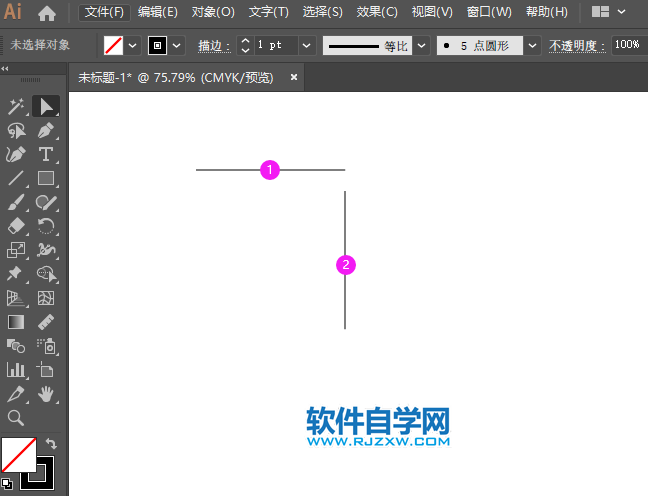
Task: Open the stroke weight dropdown
Action: click(307, 45)
